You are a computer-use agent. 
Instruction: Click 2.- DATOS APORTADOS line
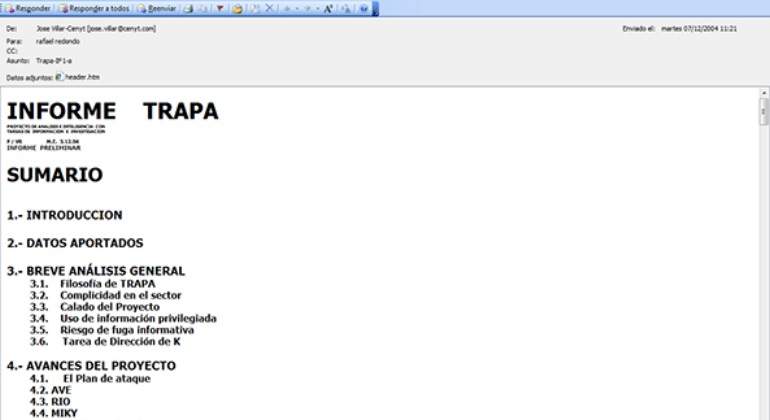pyautogui.click(x=75, y=243)
